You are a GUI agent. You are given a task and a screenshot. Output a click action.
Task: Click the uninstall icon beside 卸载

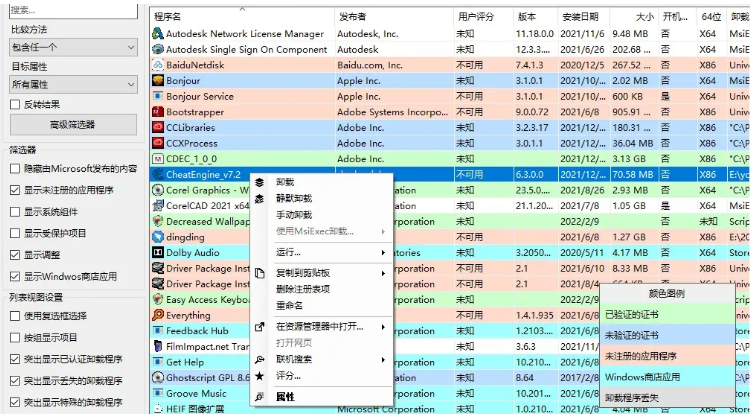pyautogui.click(x=259, y=182)
